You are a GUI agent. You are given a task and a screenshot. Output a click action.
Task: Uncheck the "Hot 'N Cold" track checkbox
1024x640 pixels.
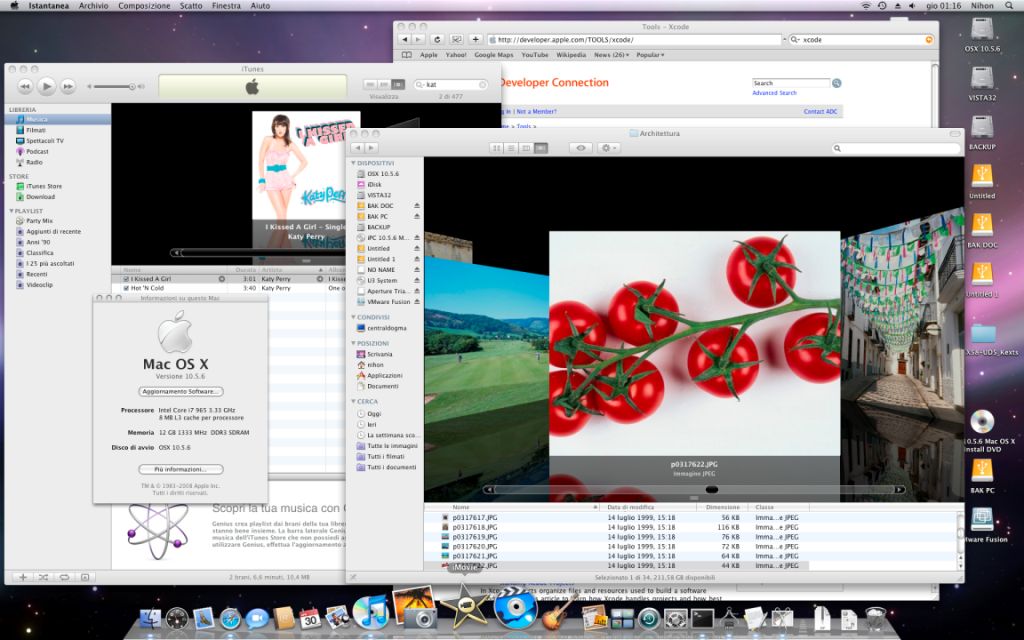(125, 288)
